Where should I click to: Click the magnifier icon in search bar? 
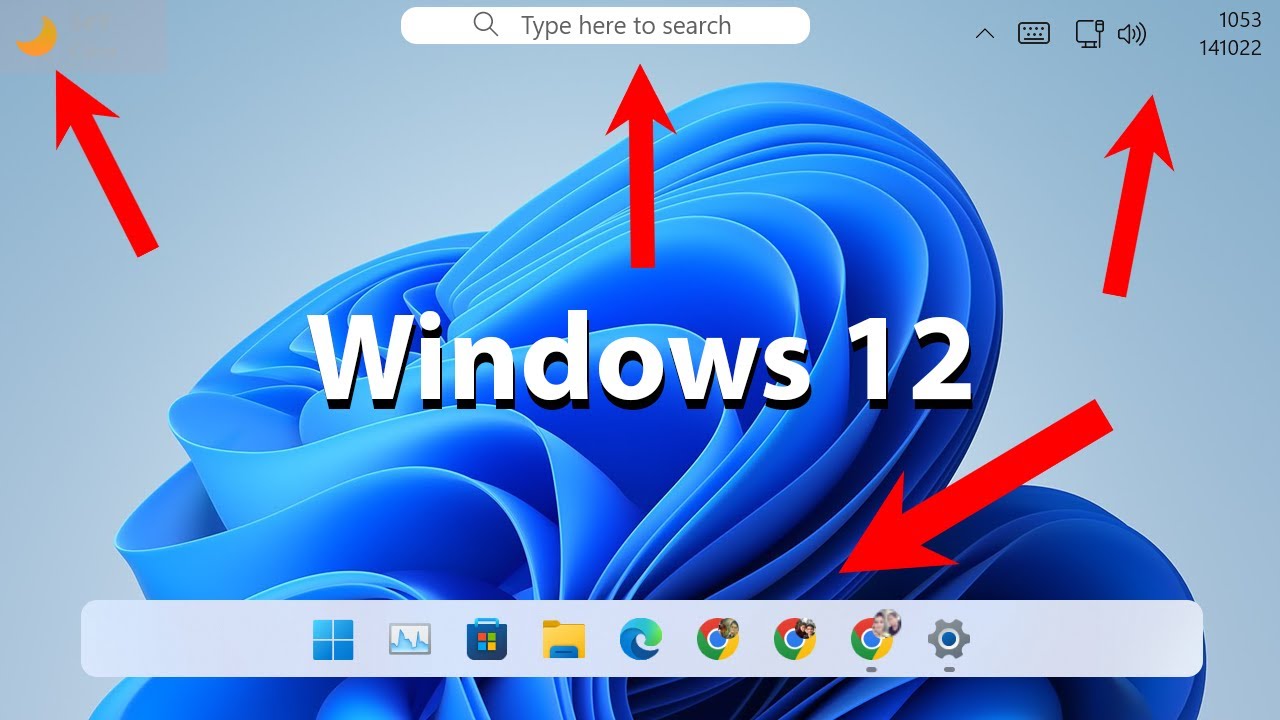tap(486, 25)
